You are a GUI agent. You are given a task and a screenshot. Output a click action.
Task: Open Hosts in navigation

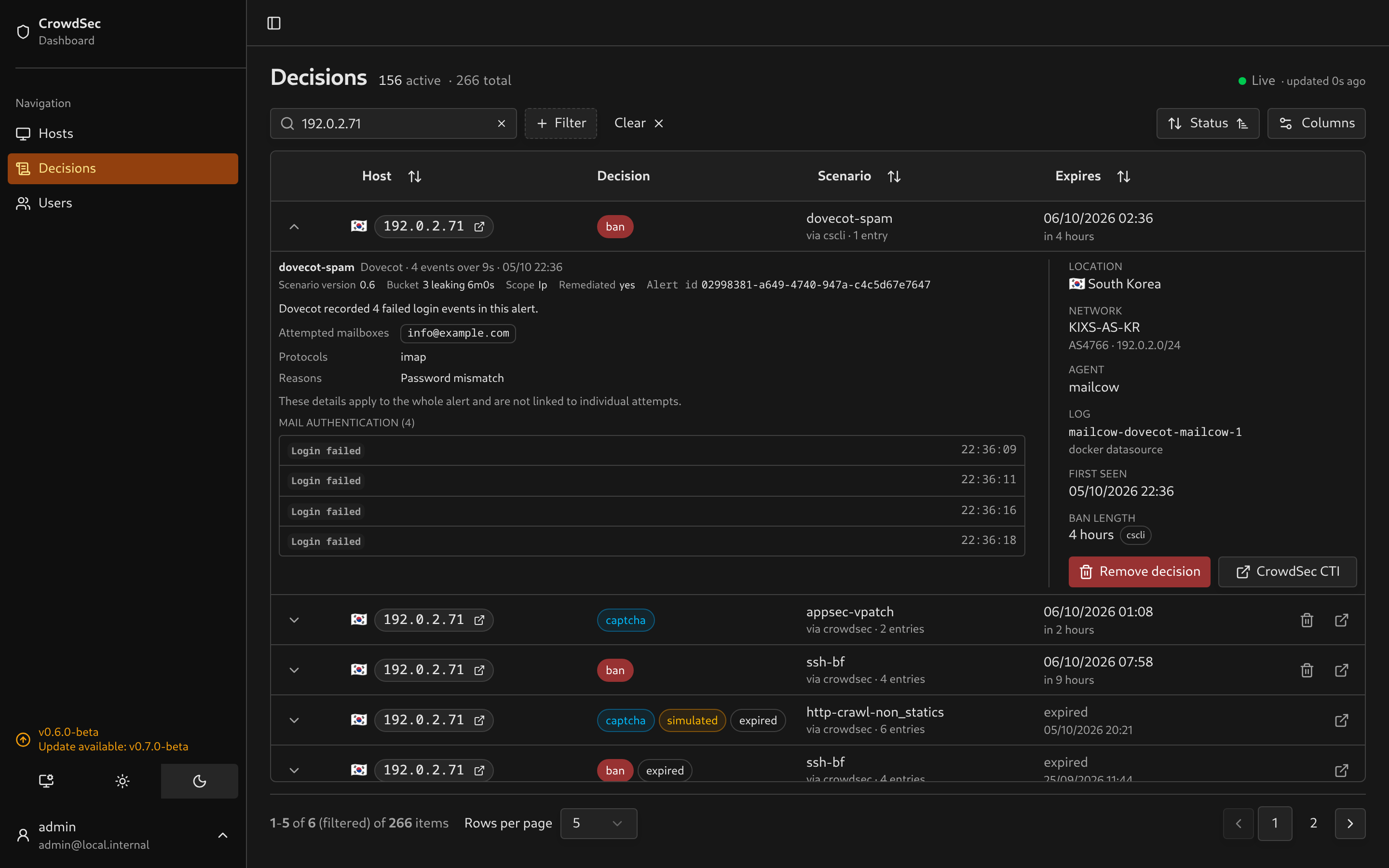pos(122,134)
